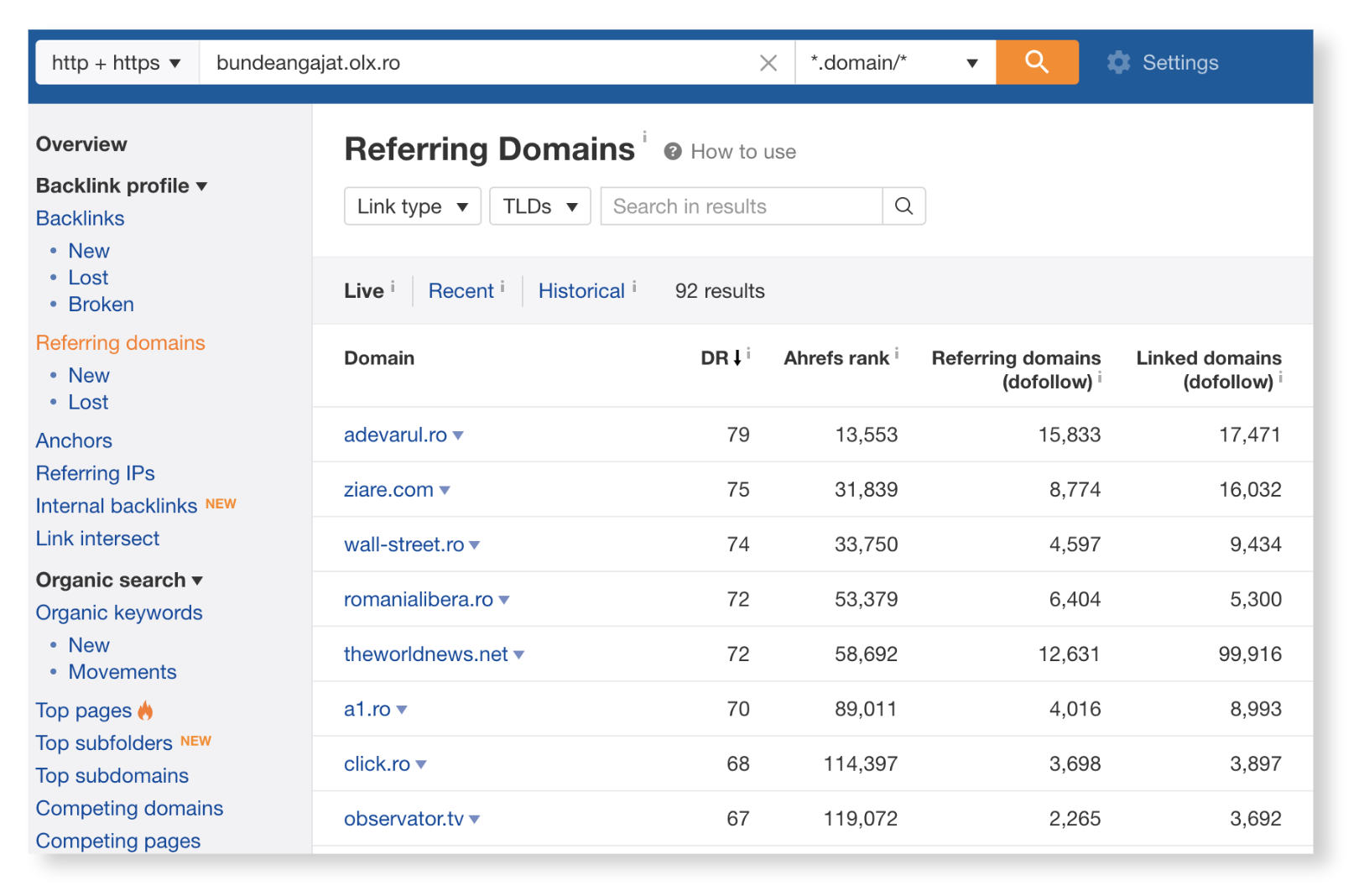1359x896 pixels.
Task: Clear the URL field with X icon
Action: click(x=768, y=63)
